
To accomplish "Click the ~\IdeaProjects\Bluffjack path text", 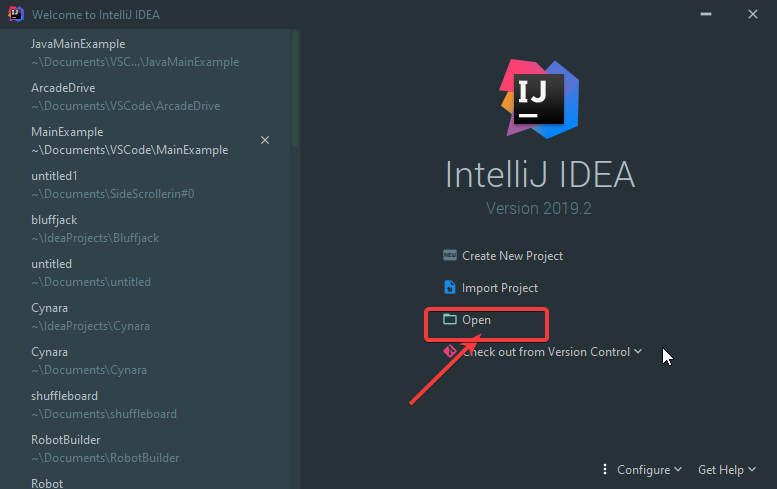I will tap(95, 238).
